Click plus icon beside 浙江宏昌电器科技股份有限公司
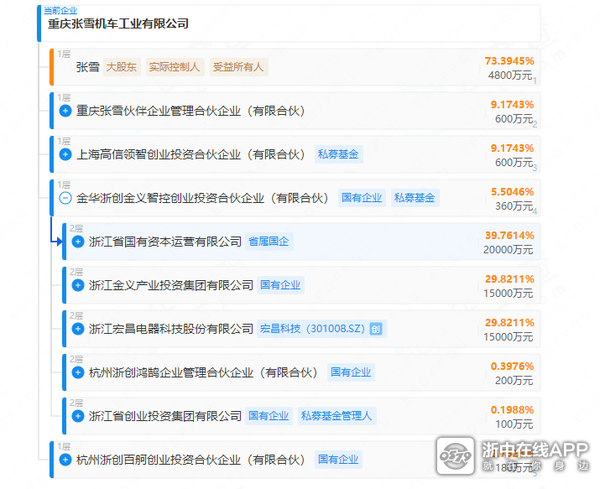The width and height of the screenshot is (600, 489). pyautogui.click(x=78, y=328)
